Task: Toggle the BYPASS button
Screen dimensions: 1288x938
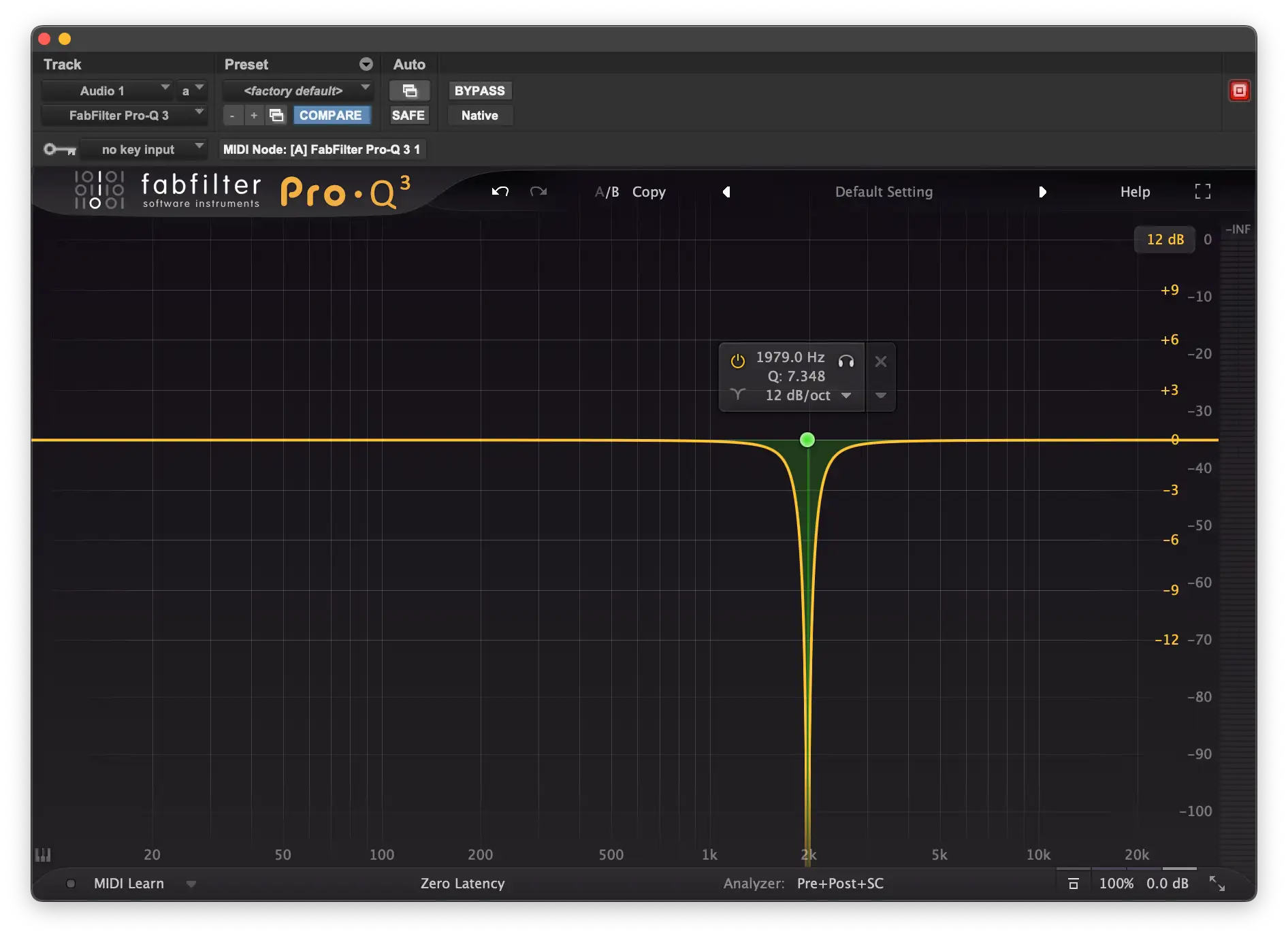Action: 479,91
